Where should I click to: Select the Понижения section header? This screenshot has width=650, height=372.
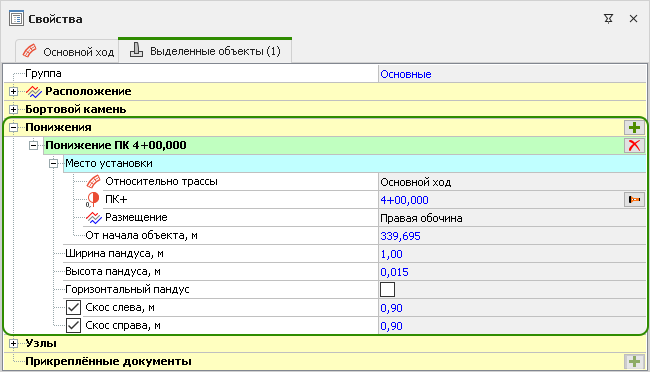[58, 127]
